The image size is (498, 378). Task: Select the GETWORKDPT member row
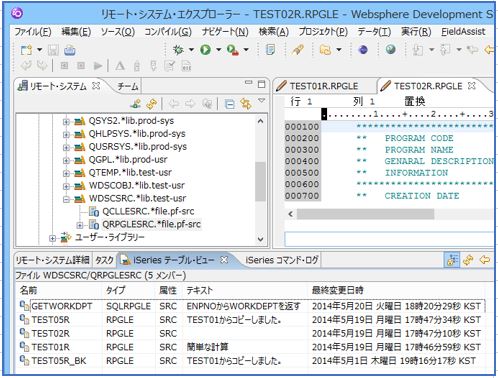point(252,306)
